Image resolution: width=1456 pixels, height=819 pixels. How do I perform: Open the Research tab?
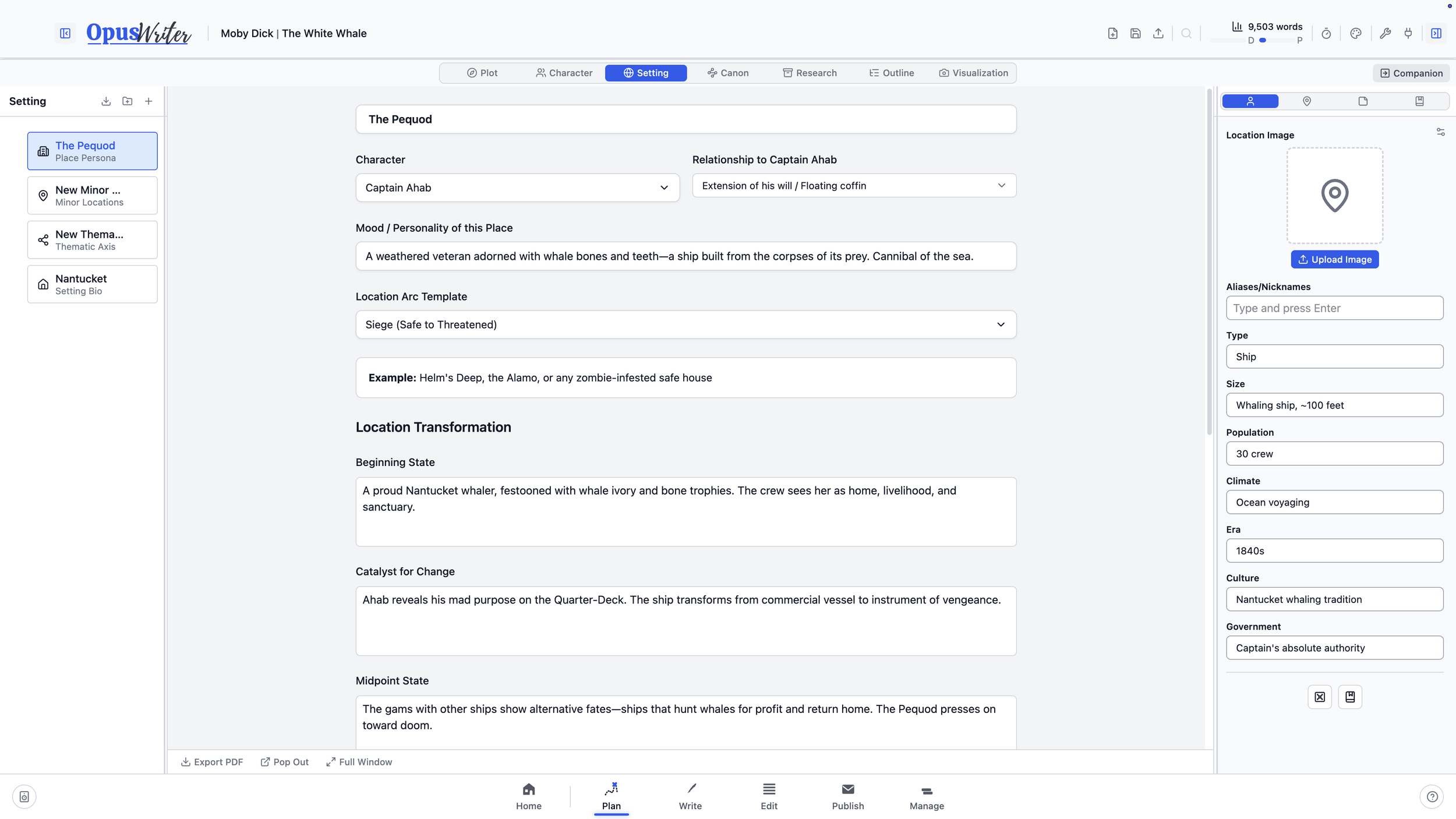[x=810, y=73]
